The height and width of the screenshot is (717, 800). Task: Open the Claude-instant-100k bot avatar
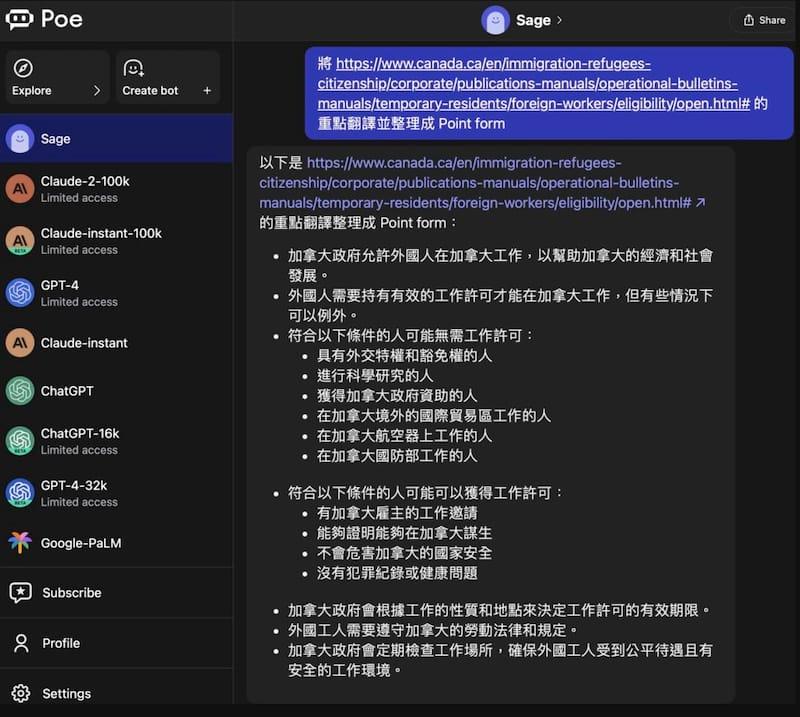point(20,241)
